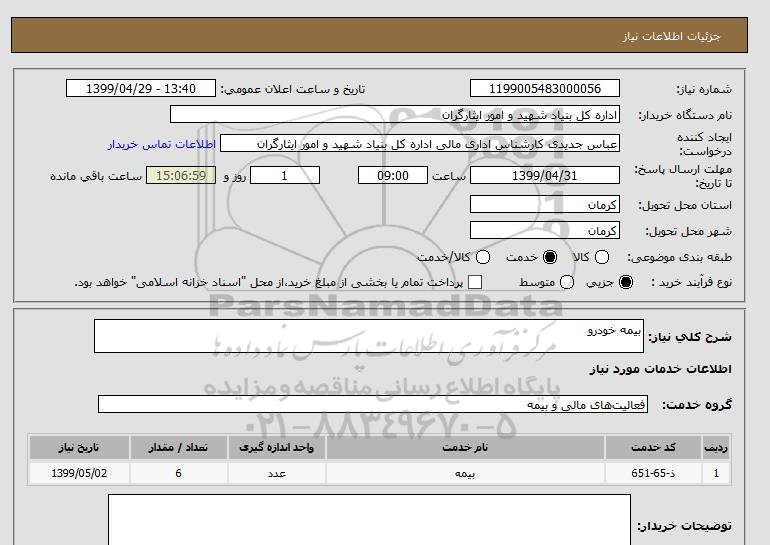Image resolution: width=770 pixels, height=545 pixels.
Task: Click the row number 1 cell
Action: coord(716,473)
